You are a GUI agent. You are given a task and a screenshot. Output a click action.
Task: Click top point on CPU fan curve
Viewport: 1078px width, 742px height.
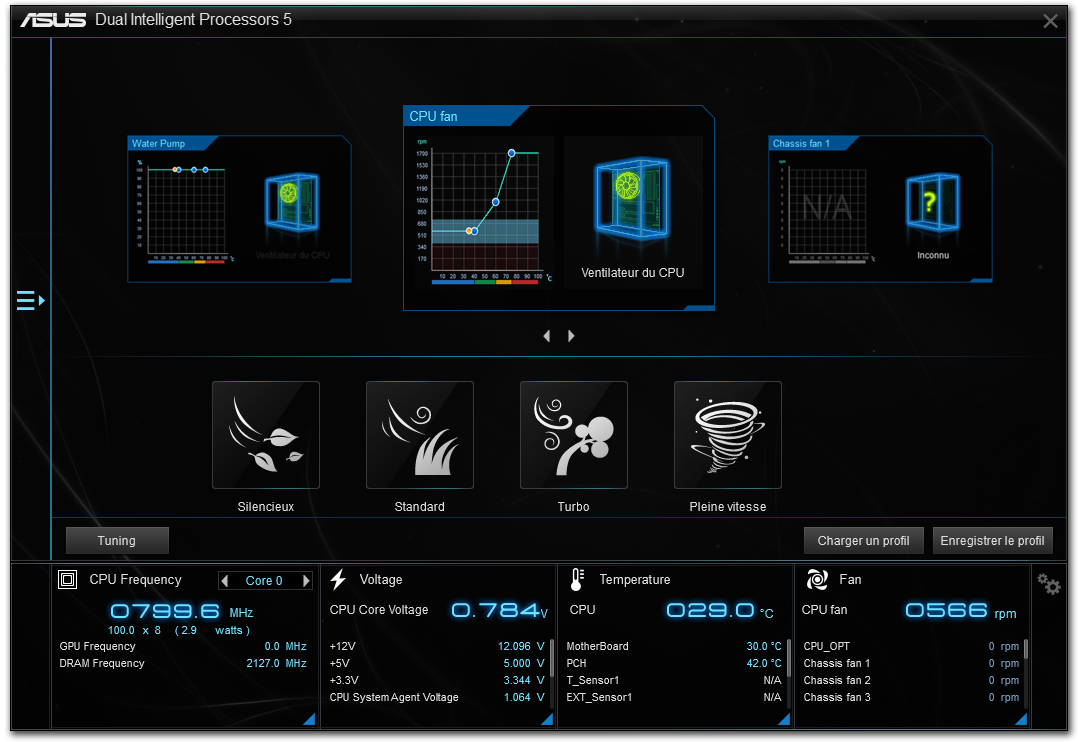(x=512, y=153)
